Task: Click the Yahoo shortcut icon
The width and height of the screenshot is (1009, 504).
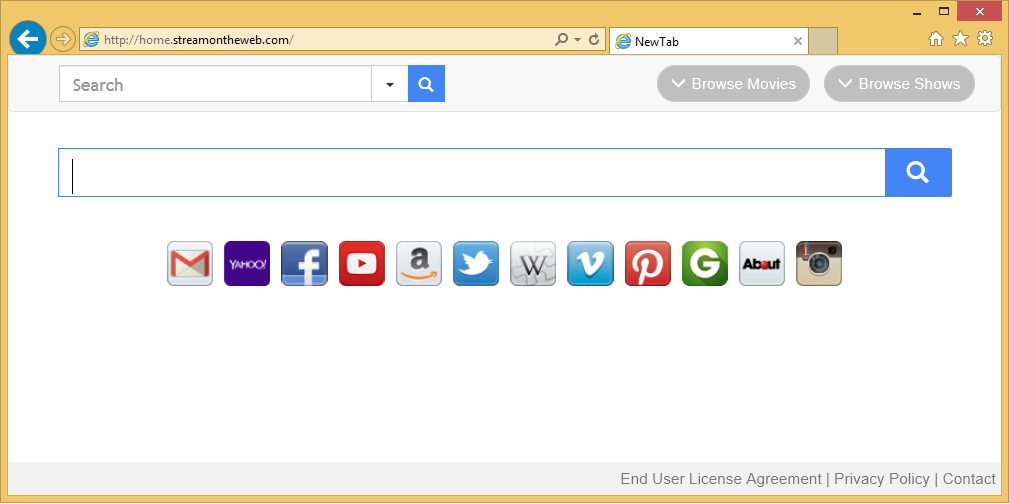Action: 247,264
